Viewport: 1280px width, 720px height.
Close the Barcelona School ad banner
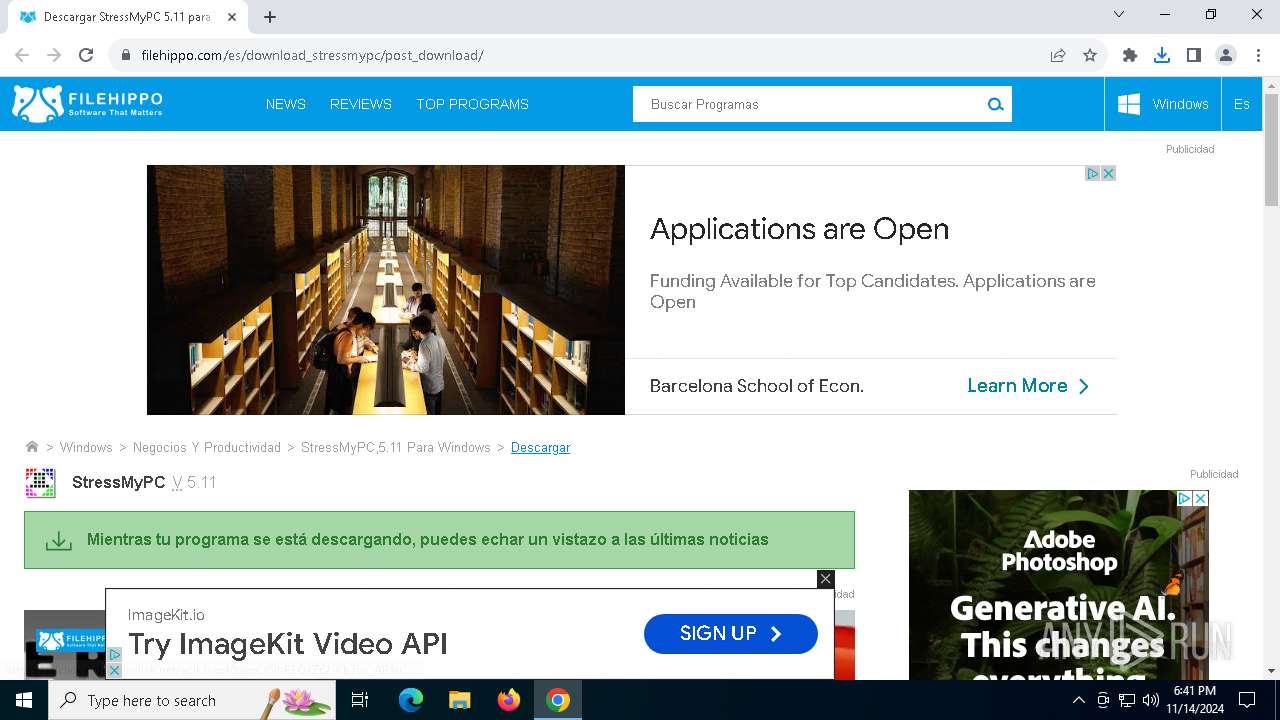coord(1108,173)
